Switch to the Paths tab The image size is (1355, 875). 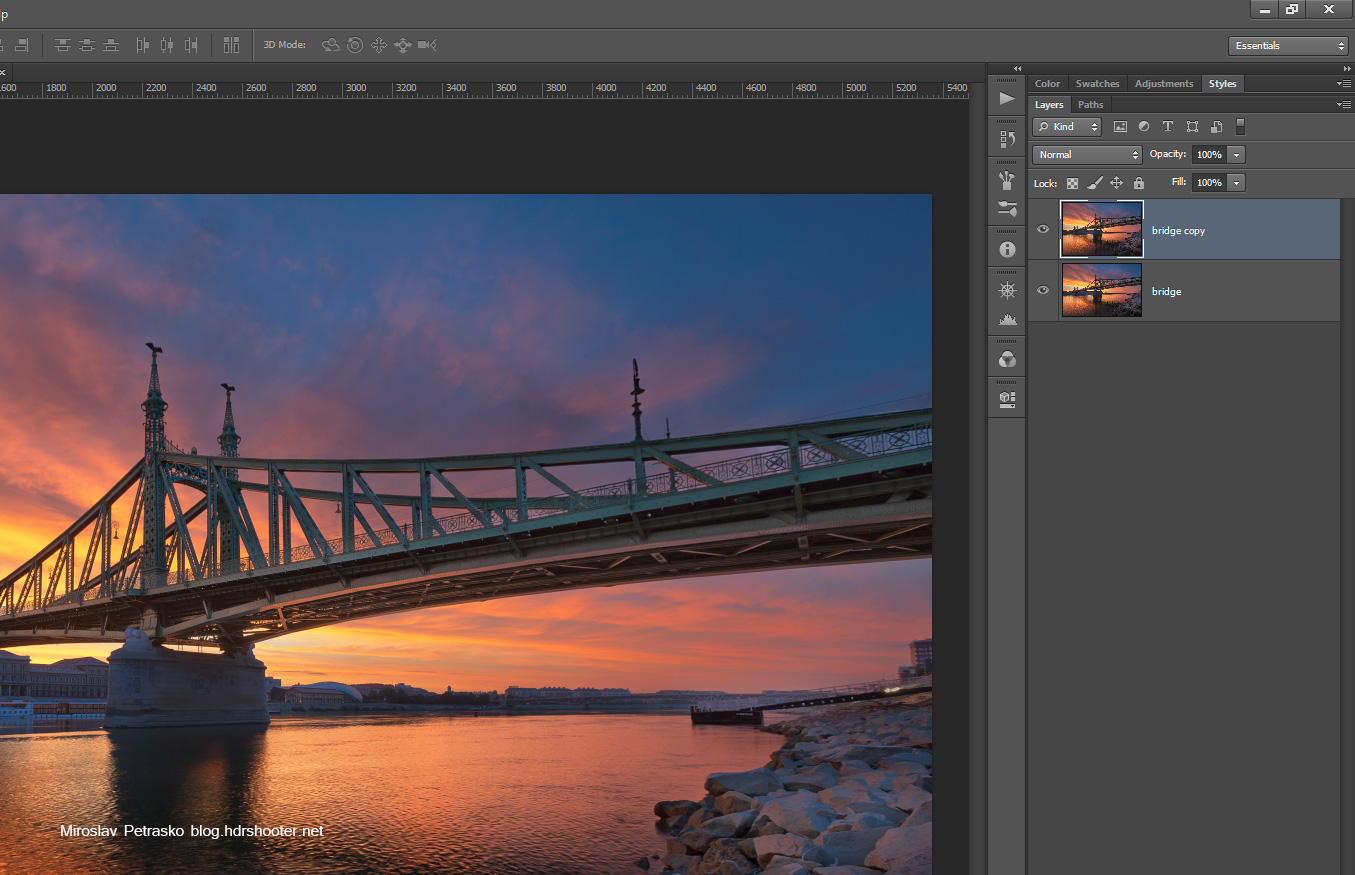click(x=1090, y=105)
